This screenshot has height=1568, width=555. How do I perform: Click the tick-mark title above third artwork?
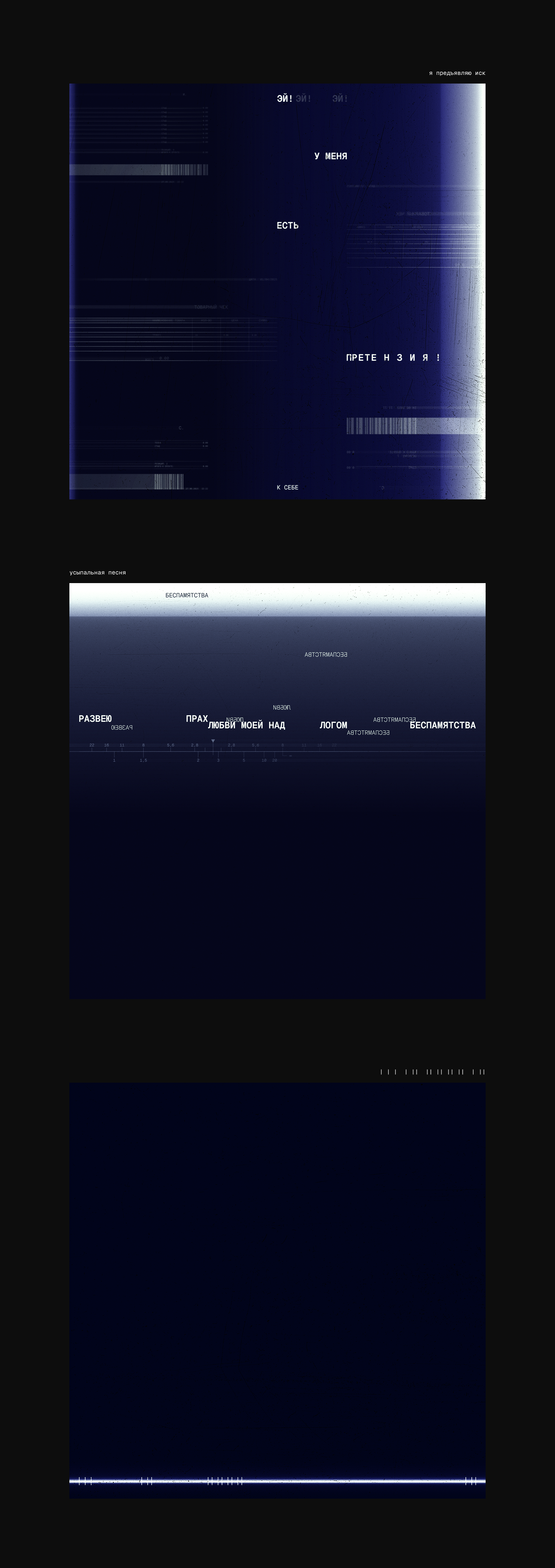point(433,1072)
